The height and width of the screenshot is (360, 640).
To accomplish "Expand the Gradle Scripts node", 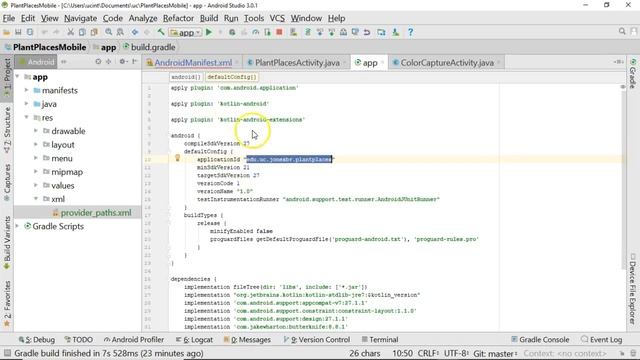I will 18,226.
